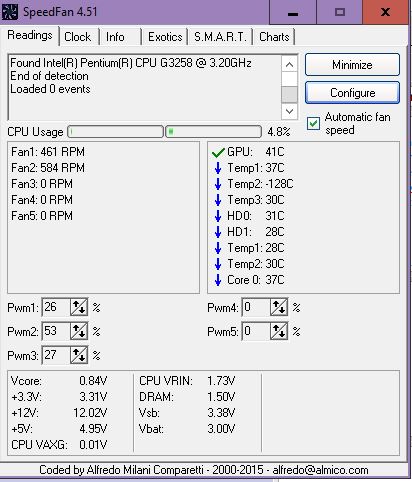
Task: Click the Pwm1 up/down stepper arrows
Action: pos(79,307)
